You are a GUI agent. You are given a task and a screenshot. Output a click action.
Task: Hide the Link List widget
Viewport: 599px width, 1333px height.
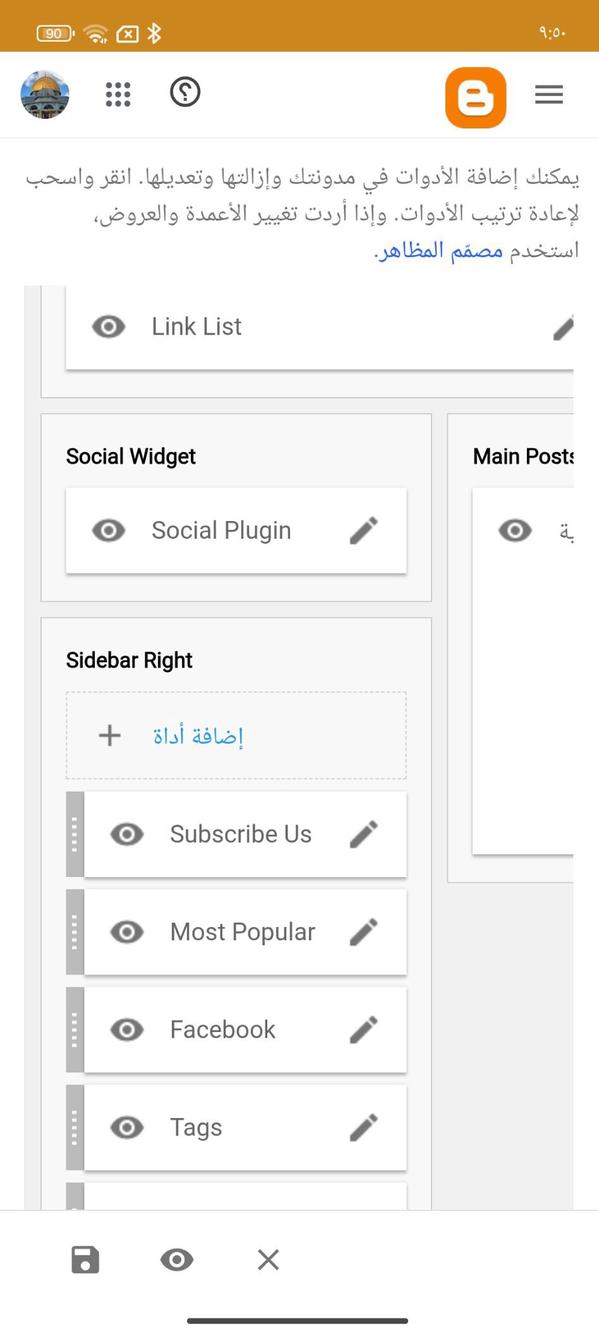click(108, 325)
